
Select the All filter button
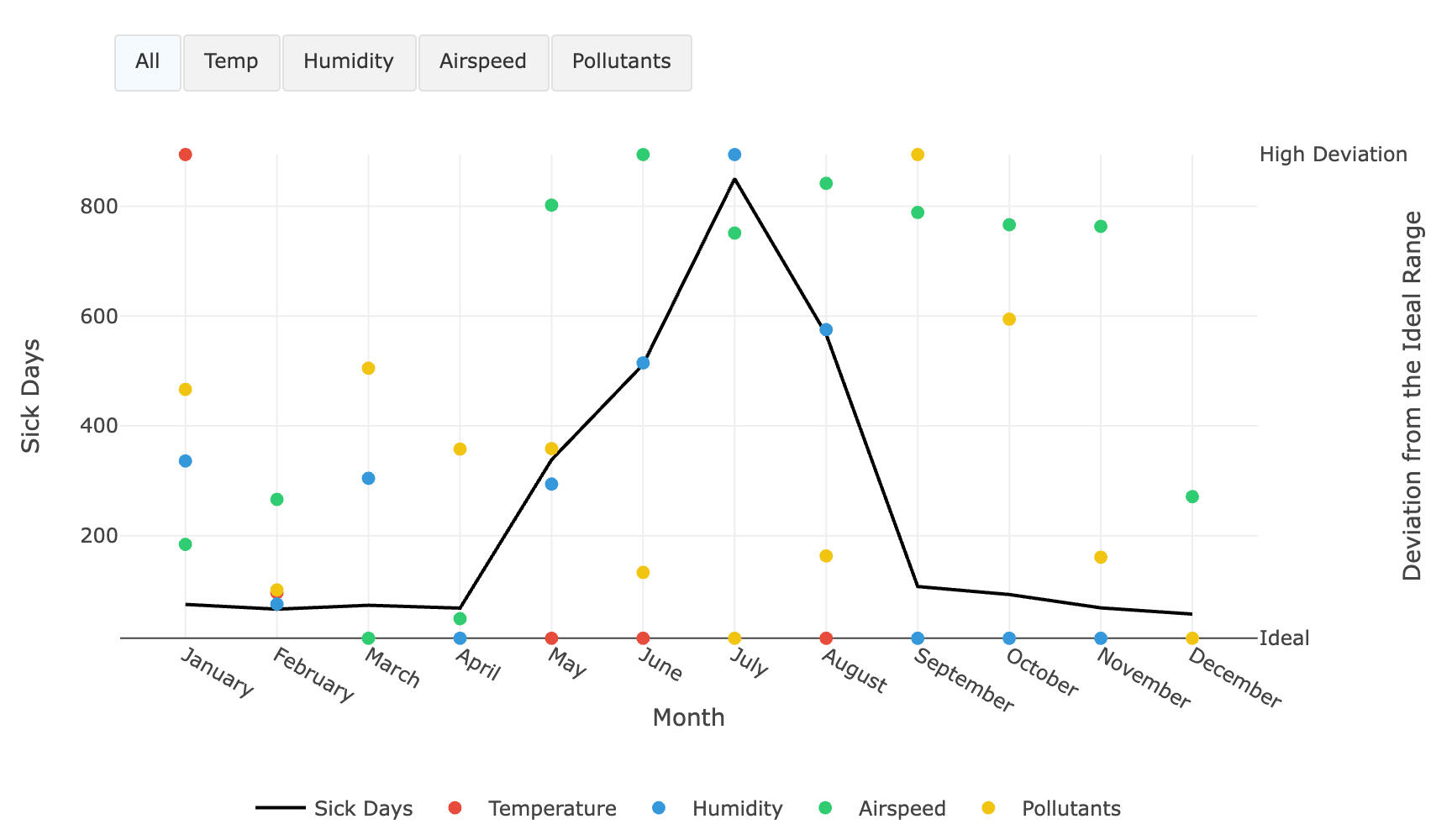pyautogui.click(x=148, y=62)
